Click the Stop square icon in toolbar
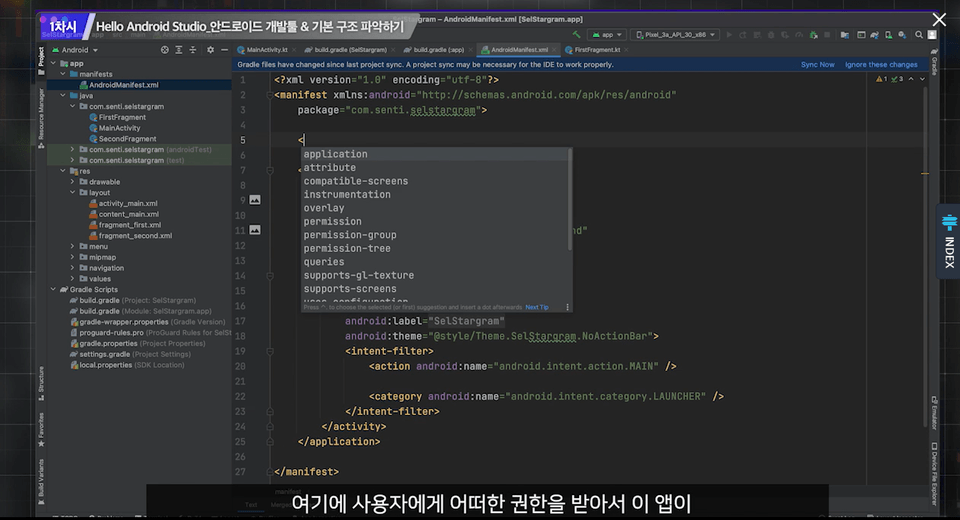 coord(827,35)
